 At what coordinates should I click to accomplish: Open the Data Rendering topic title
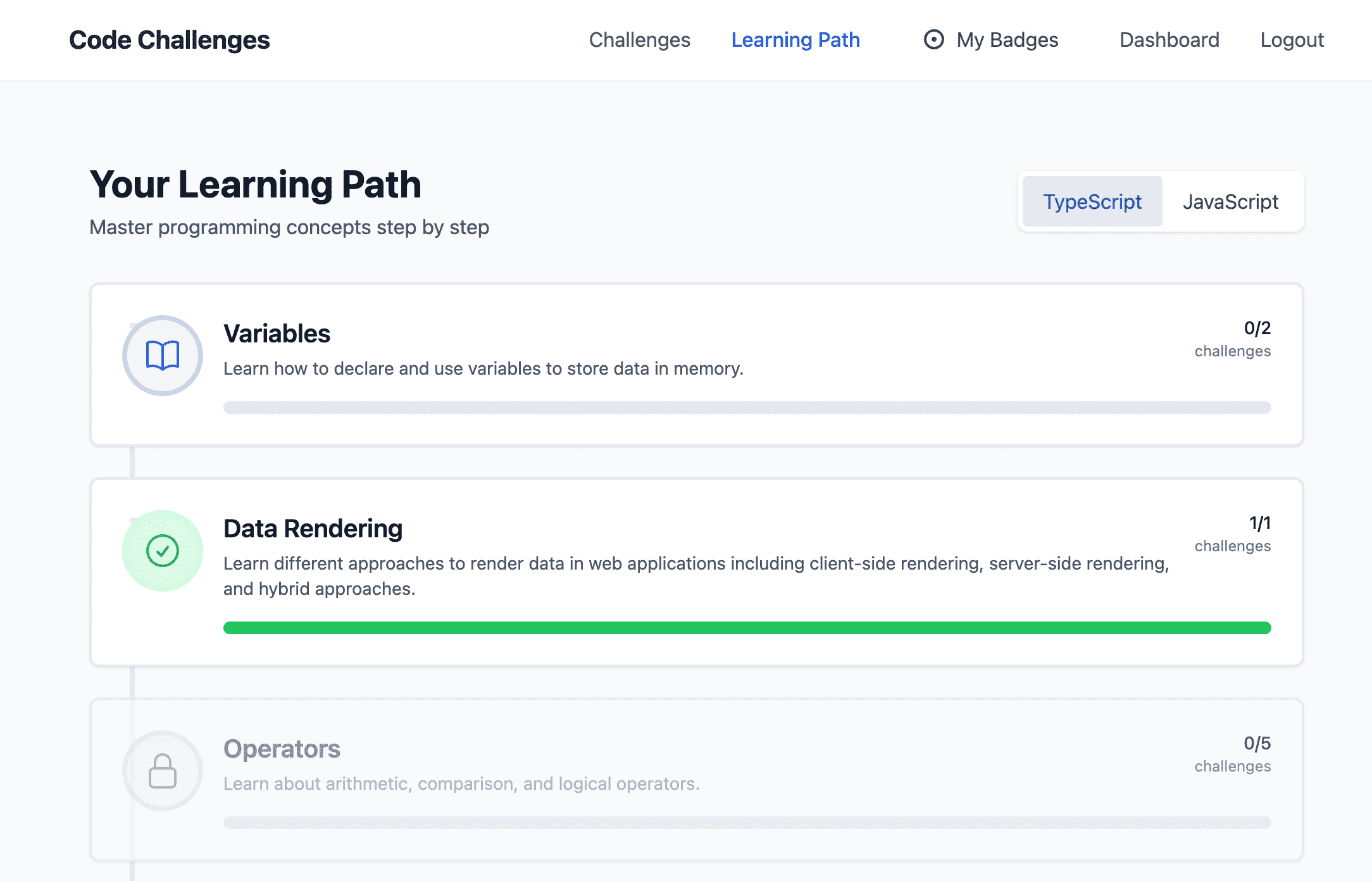(313, 528)
